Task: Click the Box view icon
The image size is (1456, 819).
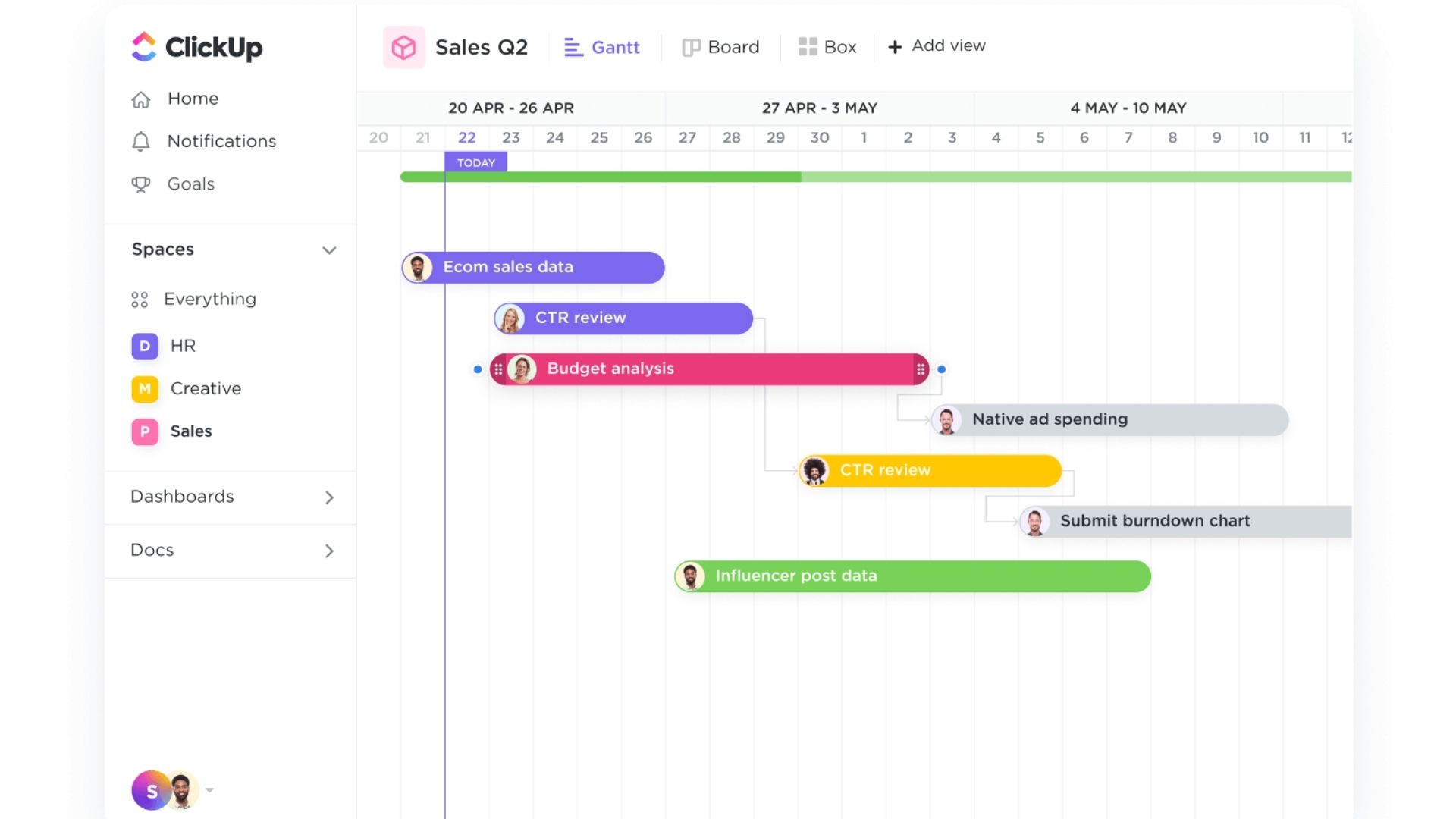Action: click(x=808, y=47)
